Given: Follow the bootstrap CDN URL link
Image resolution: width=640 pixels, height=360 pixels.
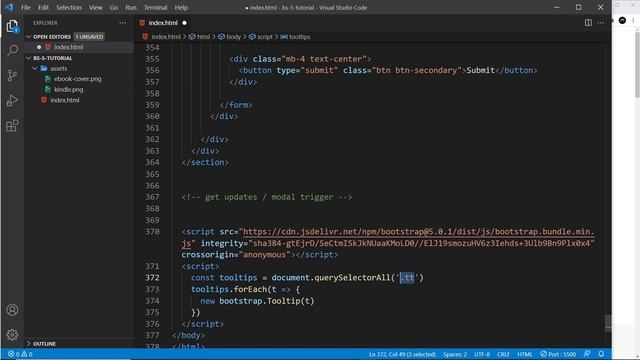Looking at the screenshot, I should (x=418, y=232).
